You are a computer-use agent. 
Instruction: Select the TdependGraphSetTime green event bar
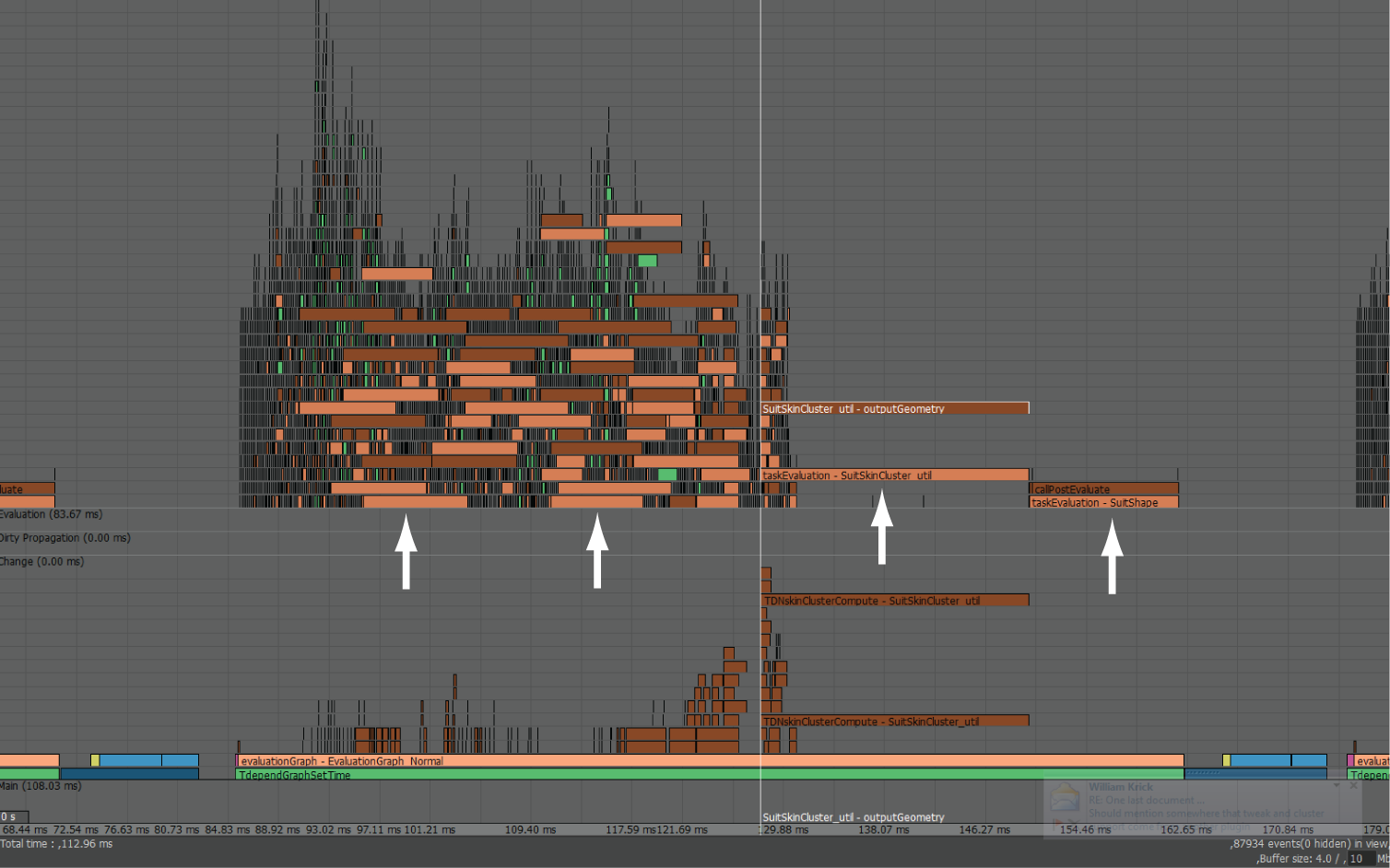(x=711, y=775)
